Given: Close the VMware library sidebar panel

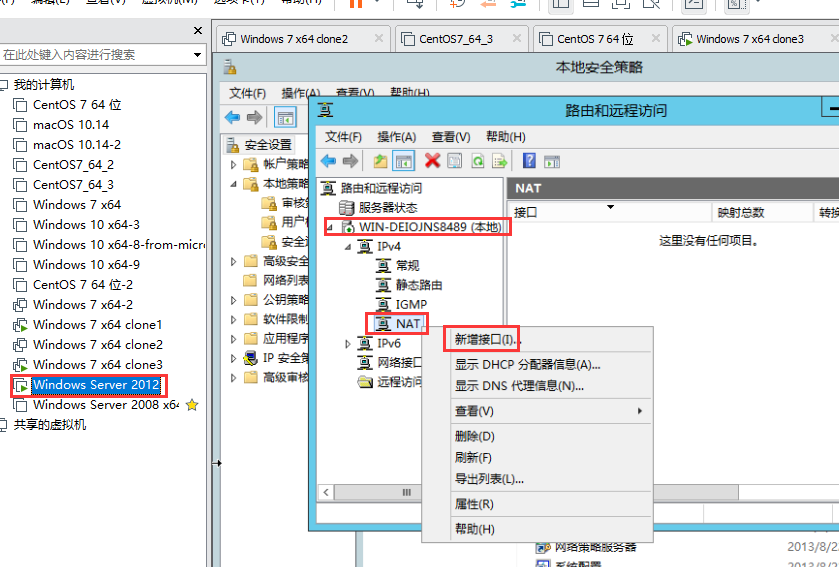Looking at the screenshot, I should (x=197, y=30).
